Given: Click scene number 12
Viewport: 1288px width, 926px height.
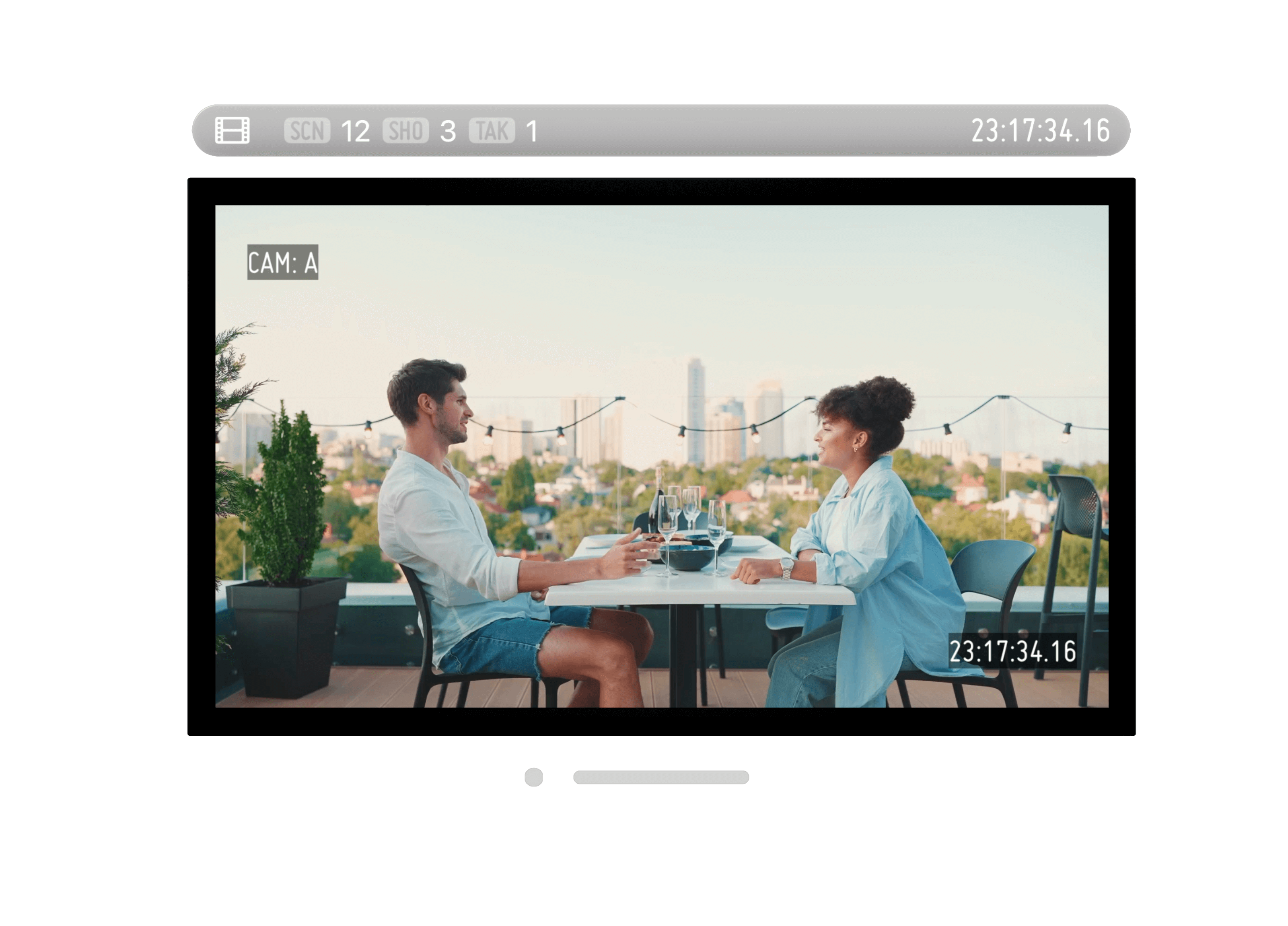Looking at the screenshot, I should coord(356,131).
